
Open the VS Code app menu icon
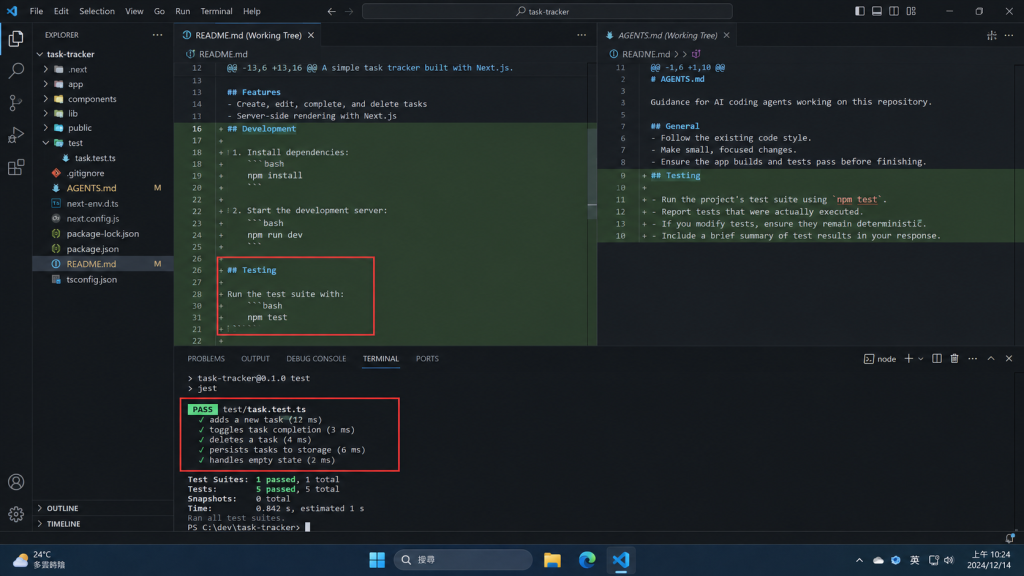pos(12,11)
